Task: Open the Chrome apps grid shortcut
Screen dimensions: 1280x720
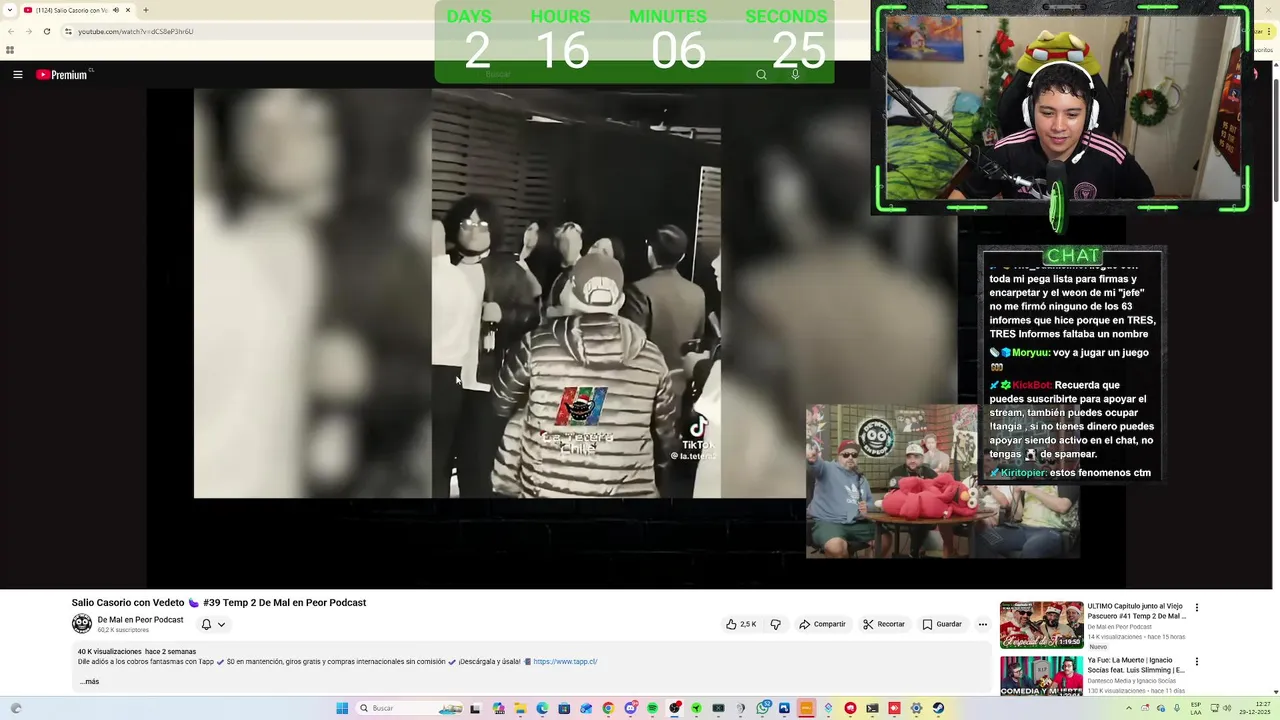Action: point(10,50)
